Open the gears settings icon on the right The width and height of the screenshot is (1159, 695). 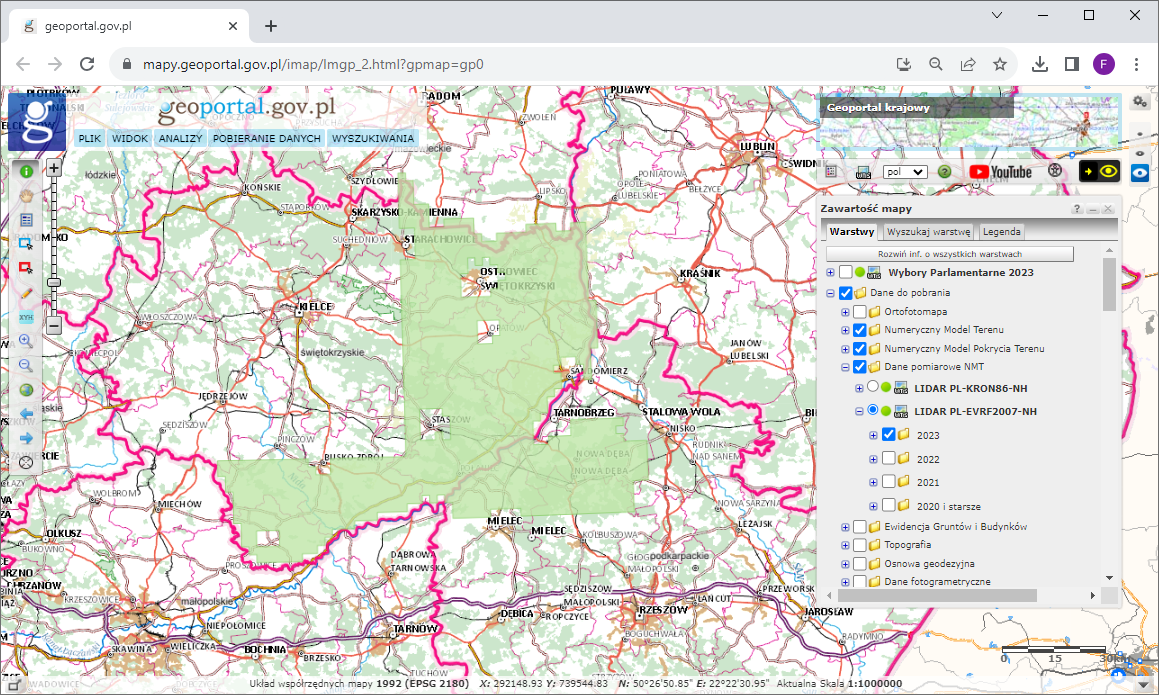point(1139,102)
